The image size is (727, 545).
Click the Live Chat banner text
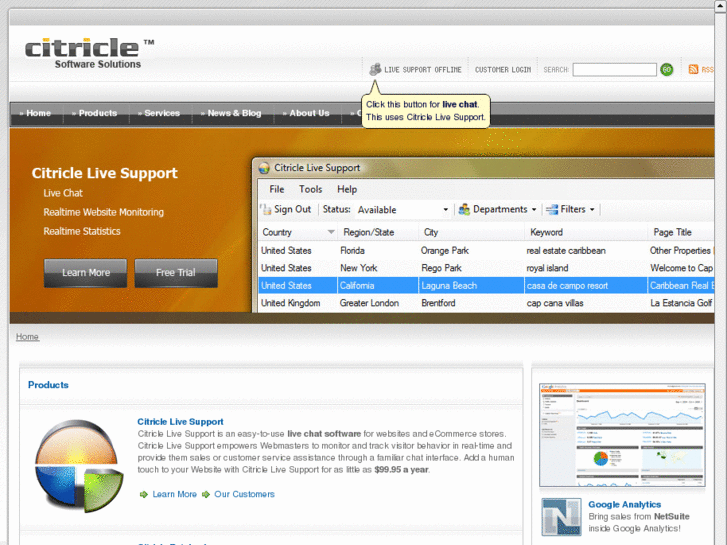[63, 193]
